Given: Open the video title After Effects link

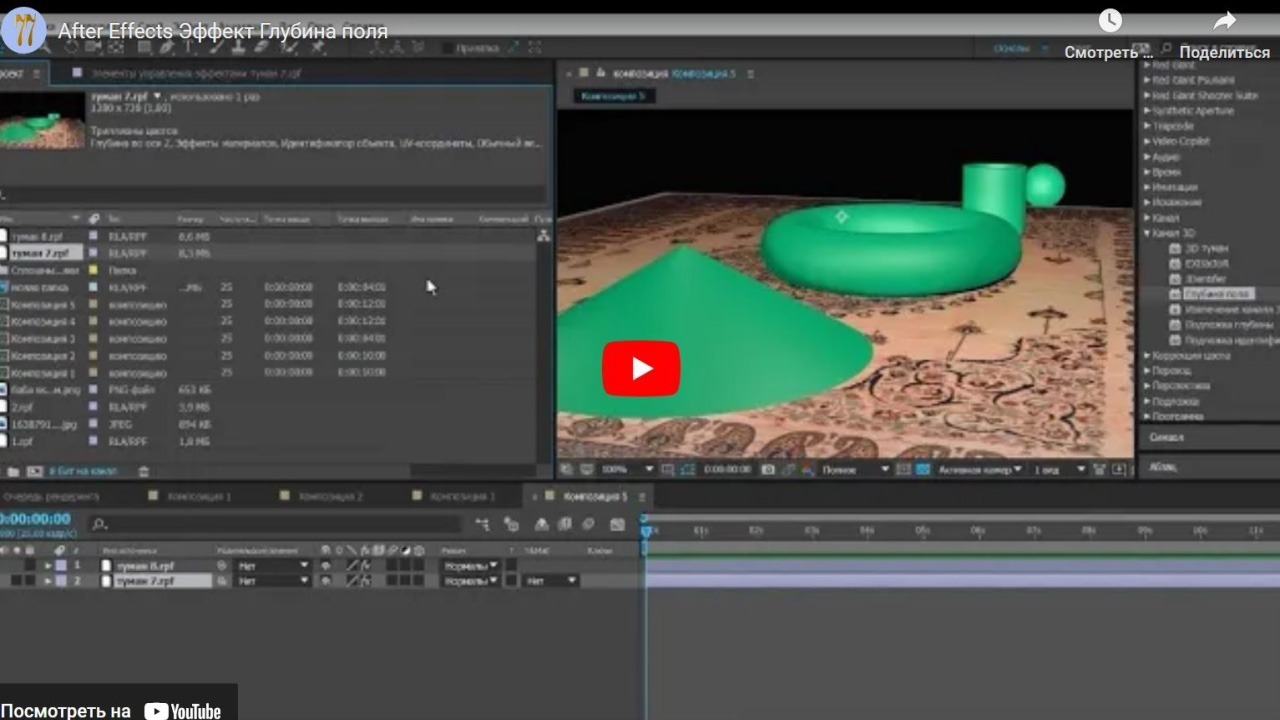Looking at the screenshot, I should tap(222, 31).
